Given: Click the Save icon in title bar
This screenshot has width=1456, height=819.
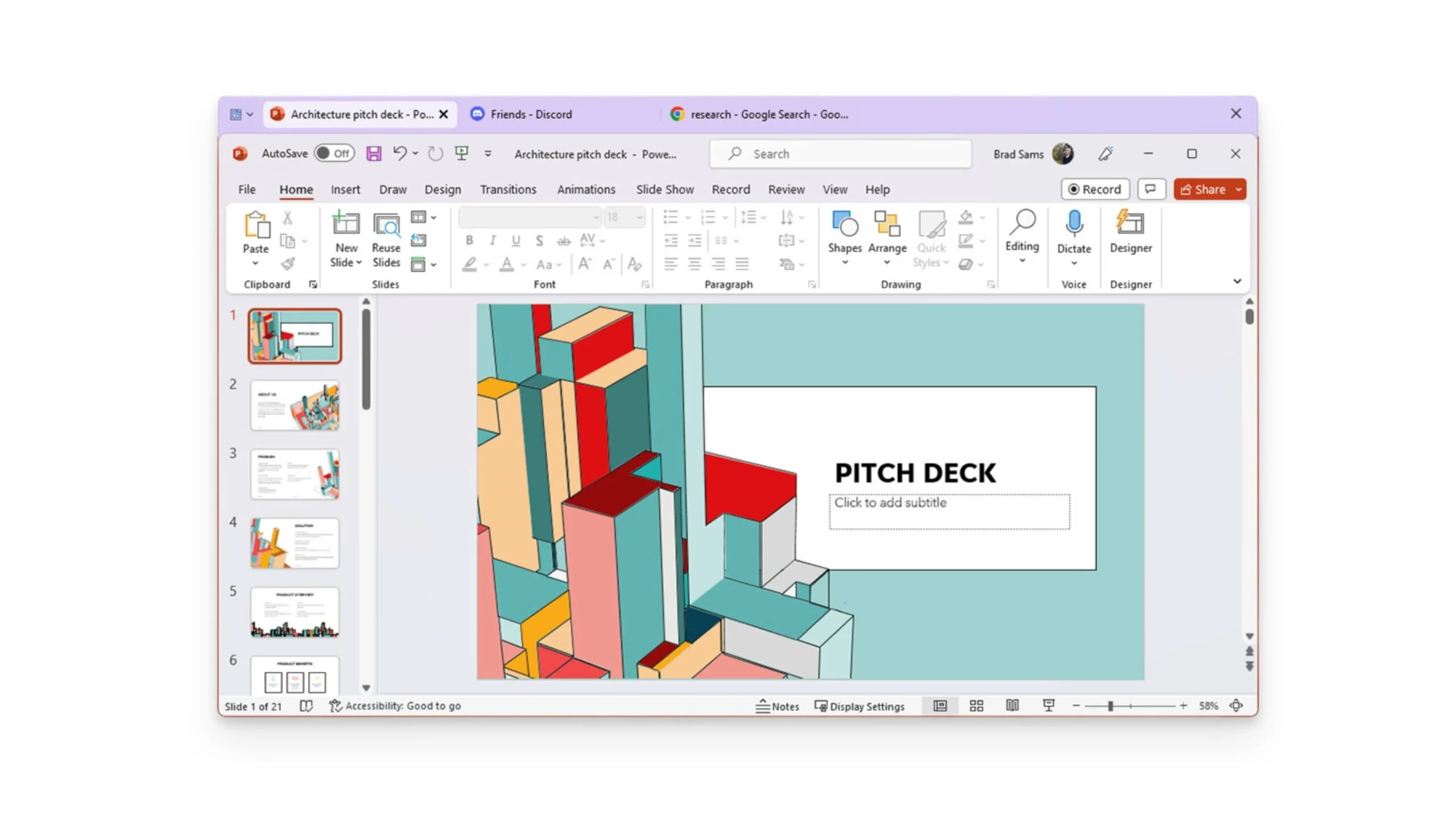Looking at the screenshot, I should click(x=374, y=154).
